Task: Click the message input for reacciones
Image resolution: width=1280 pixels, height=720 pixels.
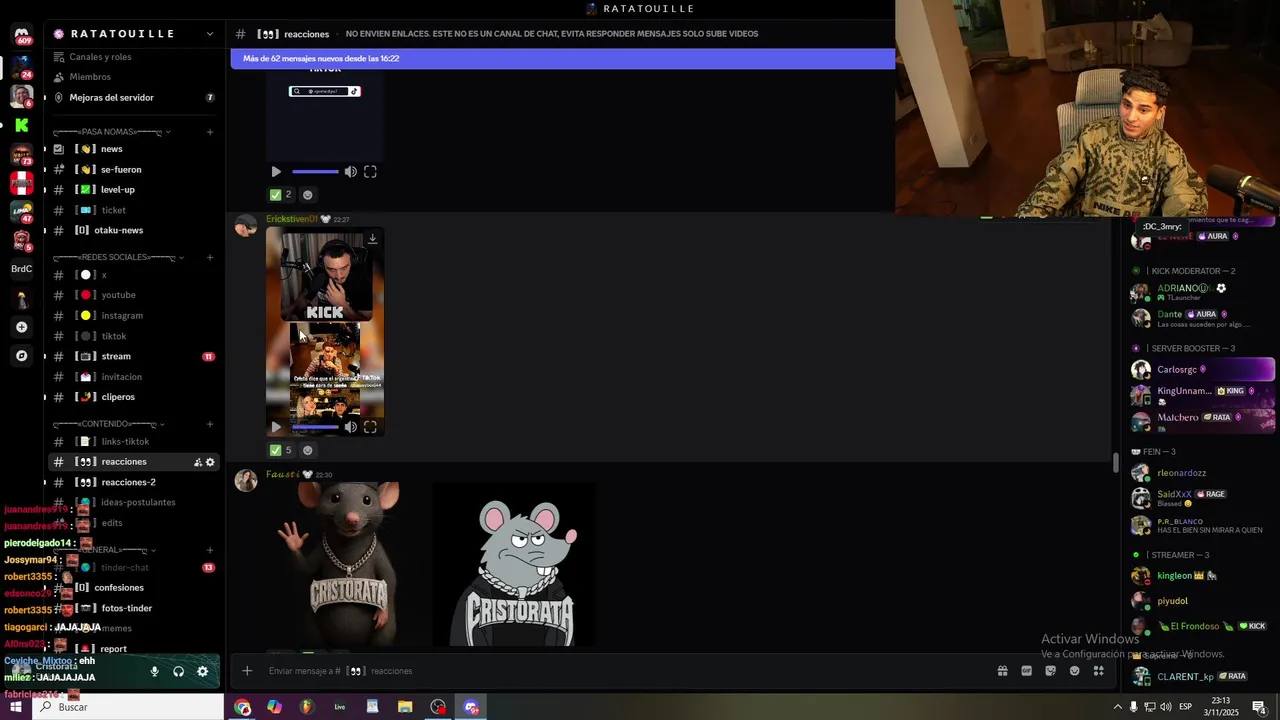Action: (625, 671)
